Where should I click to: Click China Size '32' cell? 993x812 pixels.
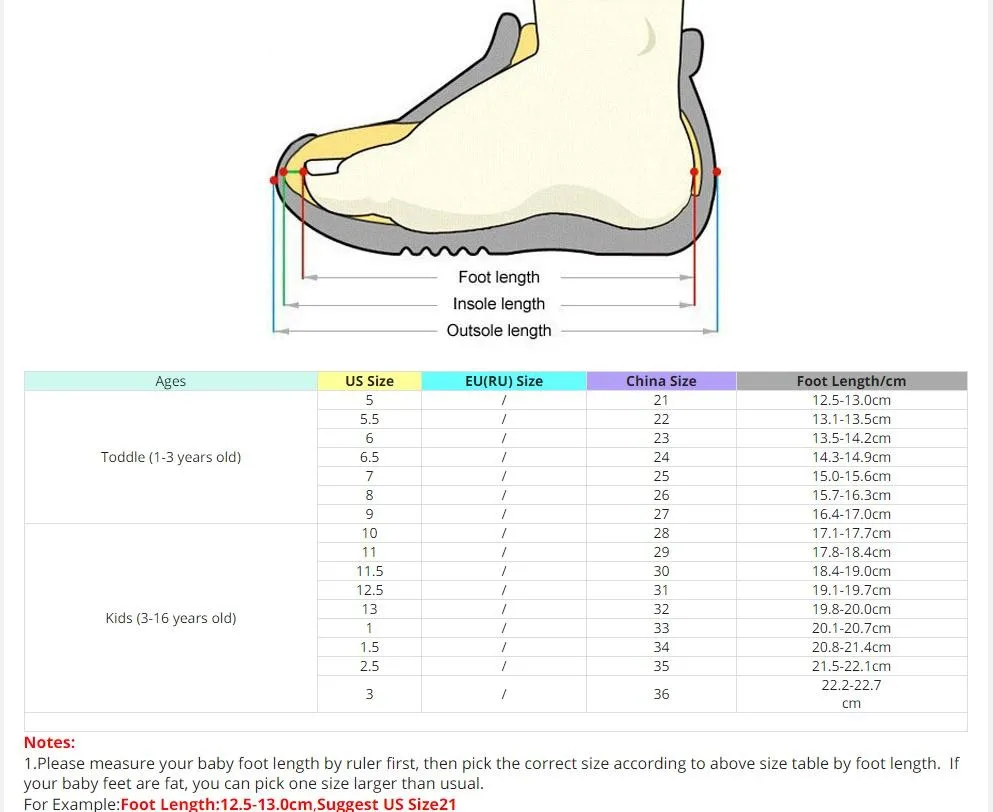[661, 609]
